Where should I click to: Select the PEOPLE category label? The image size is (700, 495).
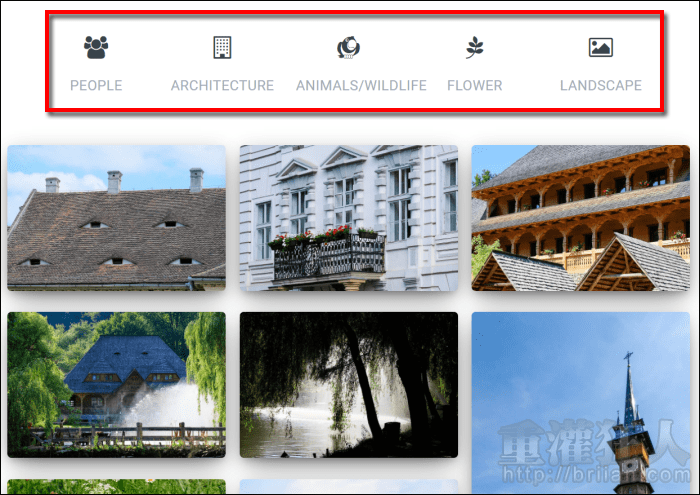point(96,85)
